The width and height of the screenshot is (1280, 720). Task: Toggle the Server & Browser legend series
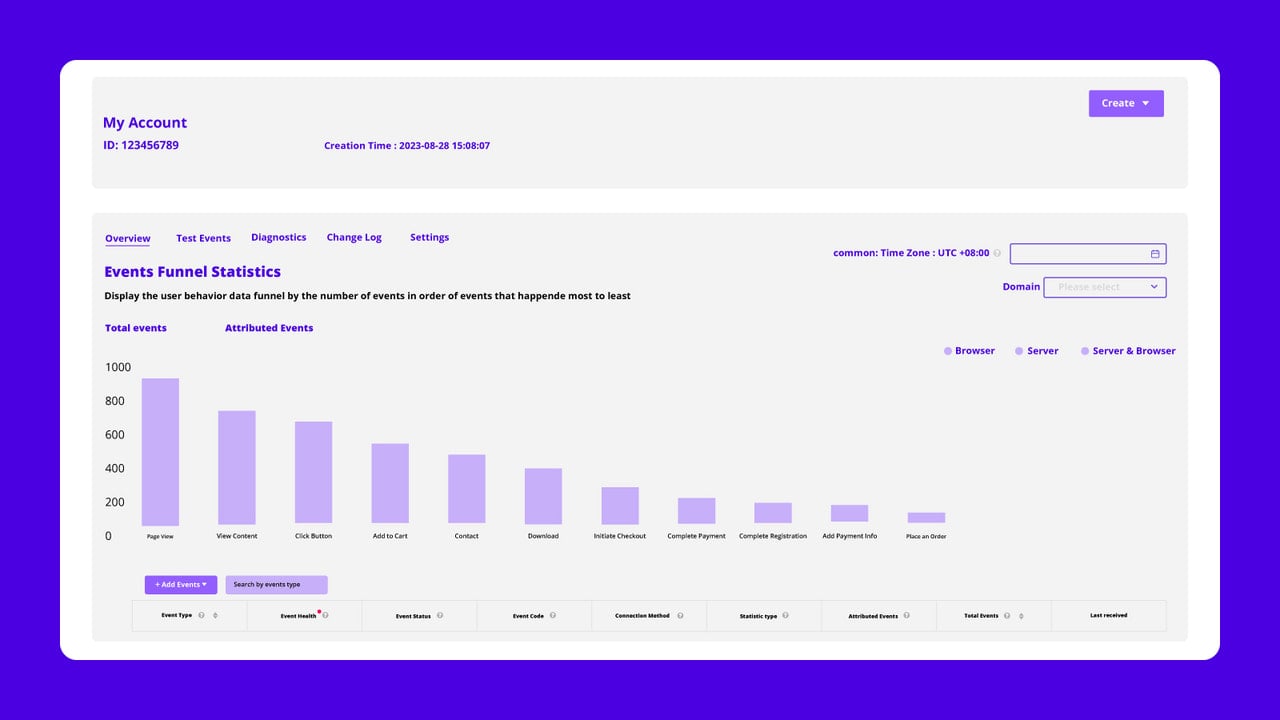[x=1128, y=351]
